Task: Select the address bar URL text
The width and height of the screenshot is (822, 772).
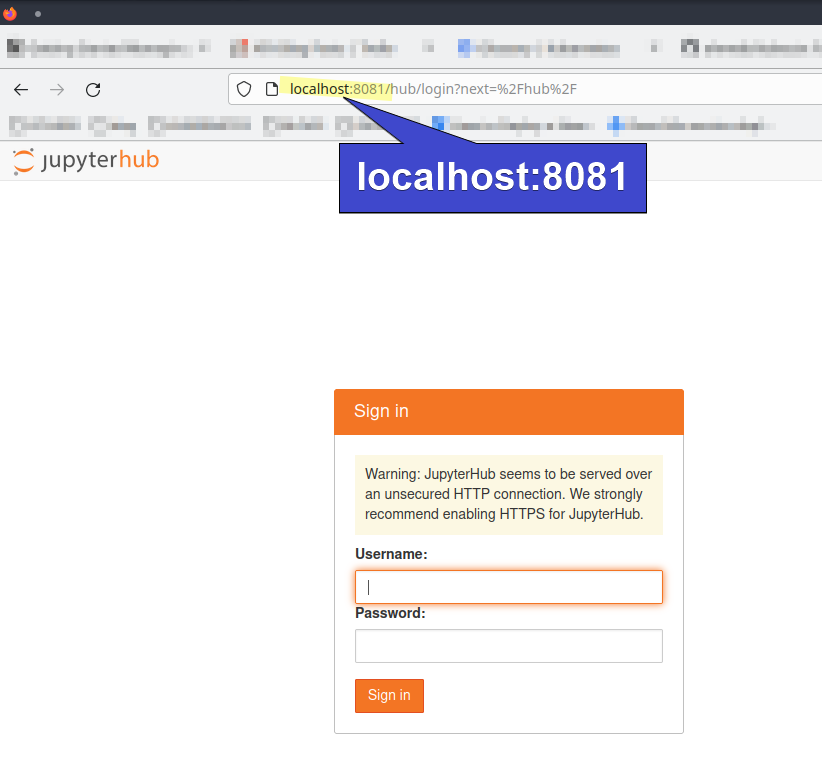Action: (433, 89)
